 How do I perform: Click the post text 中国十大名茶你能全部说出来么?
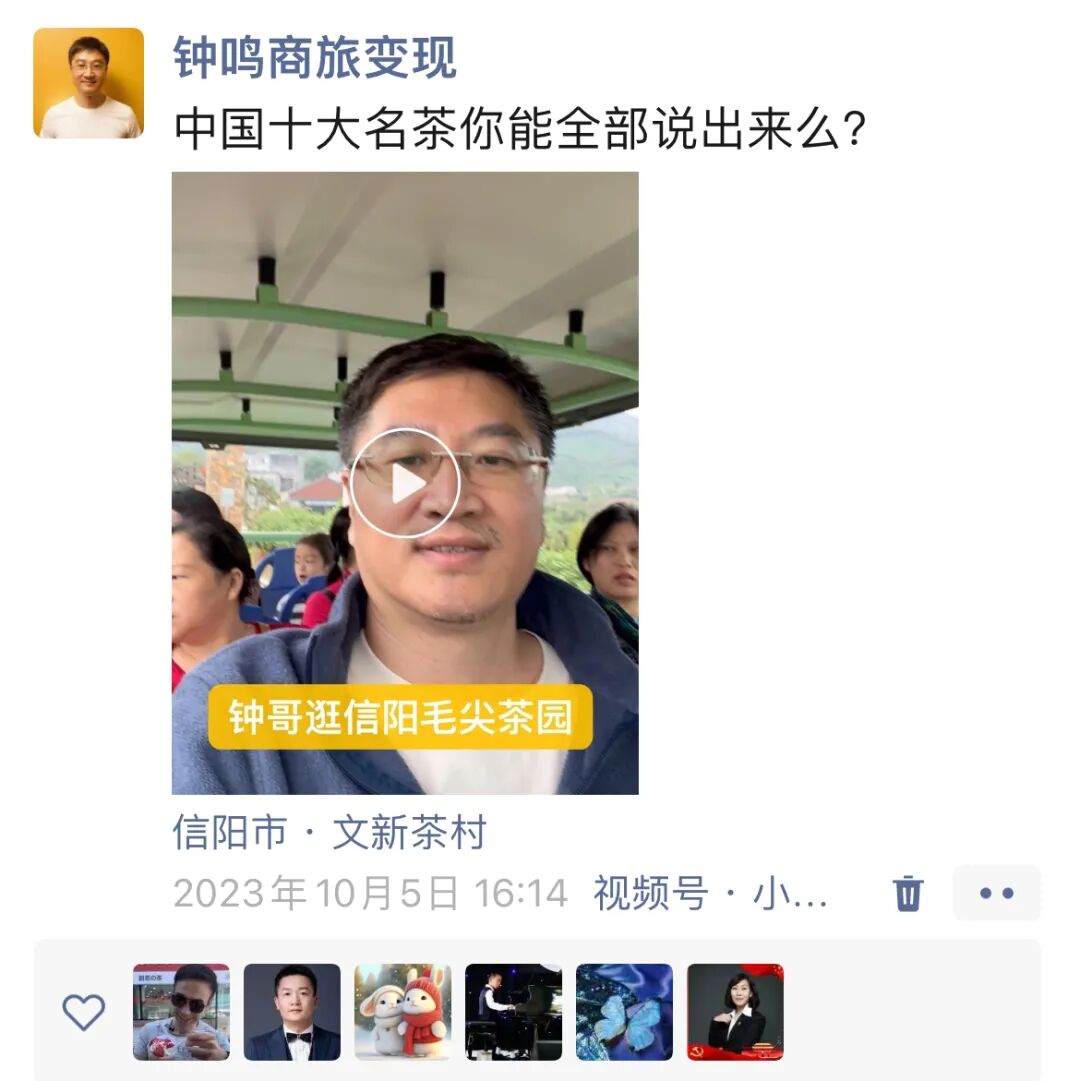click(520, 129)
